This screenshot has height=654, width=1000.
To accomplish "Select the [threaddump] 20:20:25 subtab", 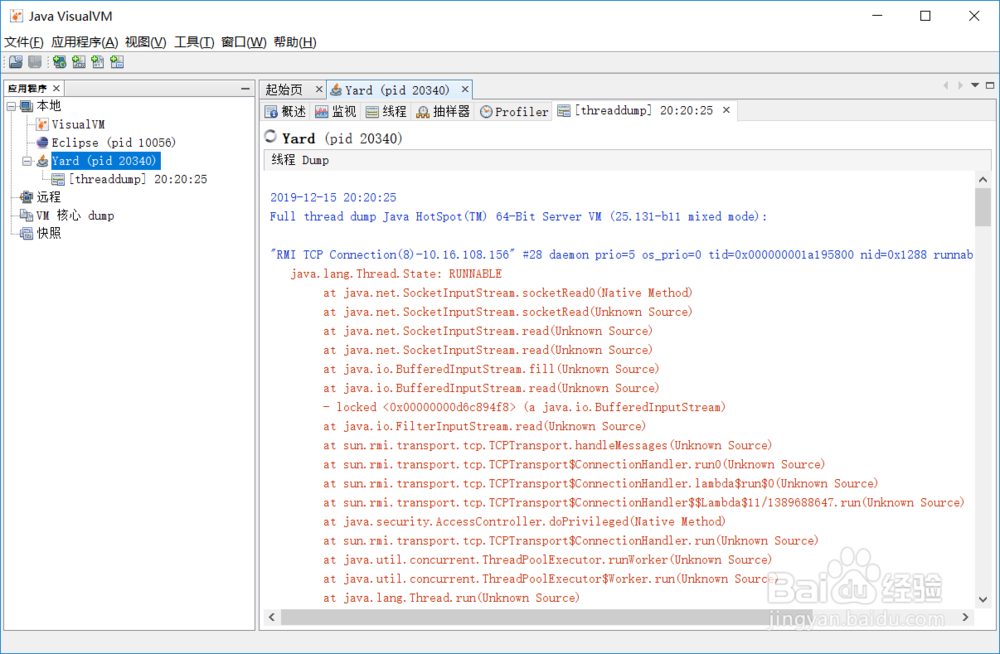I will 643,110.
